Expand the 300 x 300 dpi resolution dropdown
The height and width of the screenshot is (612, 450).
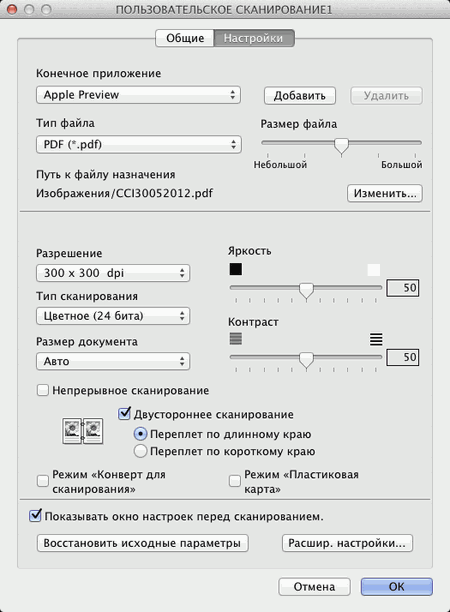[x=113, y=273]
